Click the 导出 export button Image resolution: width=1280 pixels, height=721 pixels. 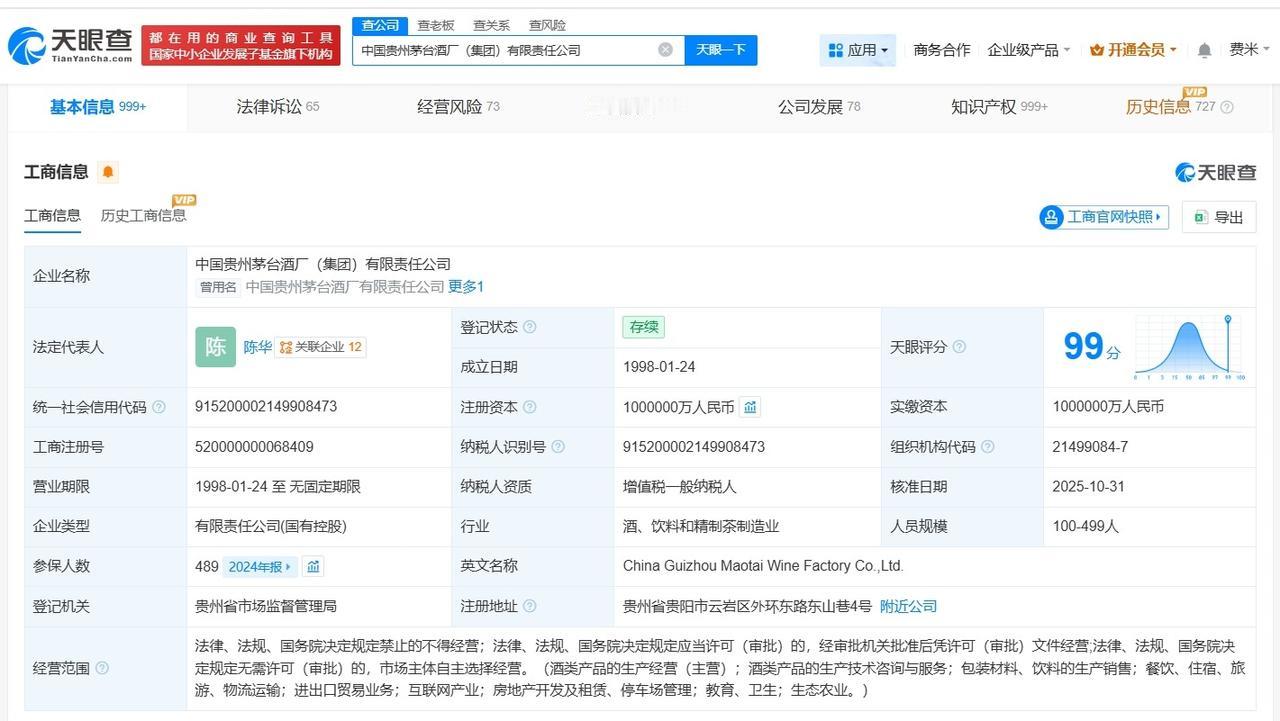pos(1219,217)
